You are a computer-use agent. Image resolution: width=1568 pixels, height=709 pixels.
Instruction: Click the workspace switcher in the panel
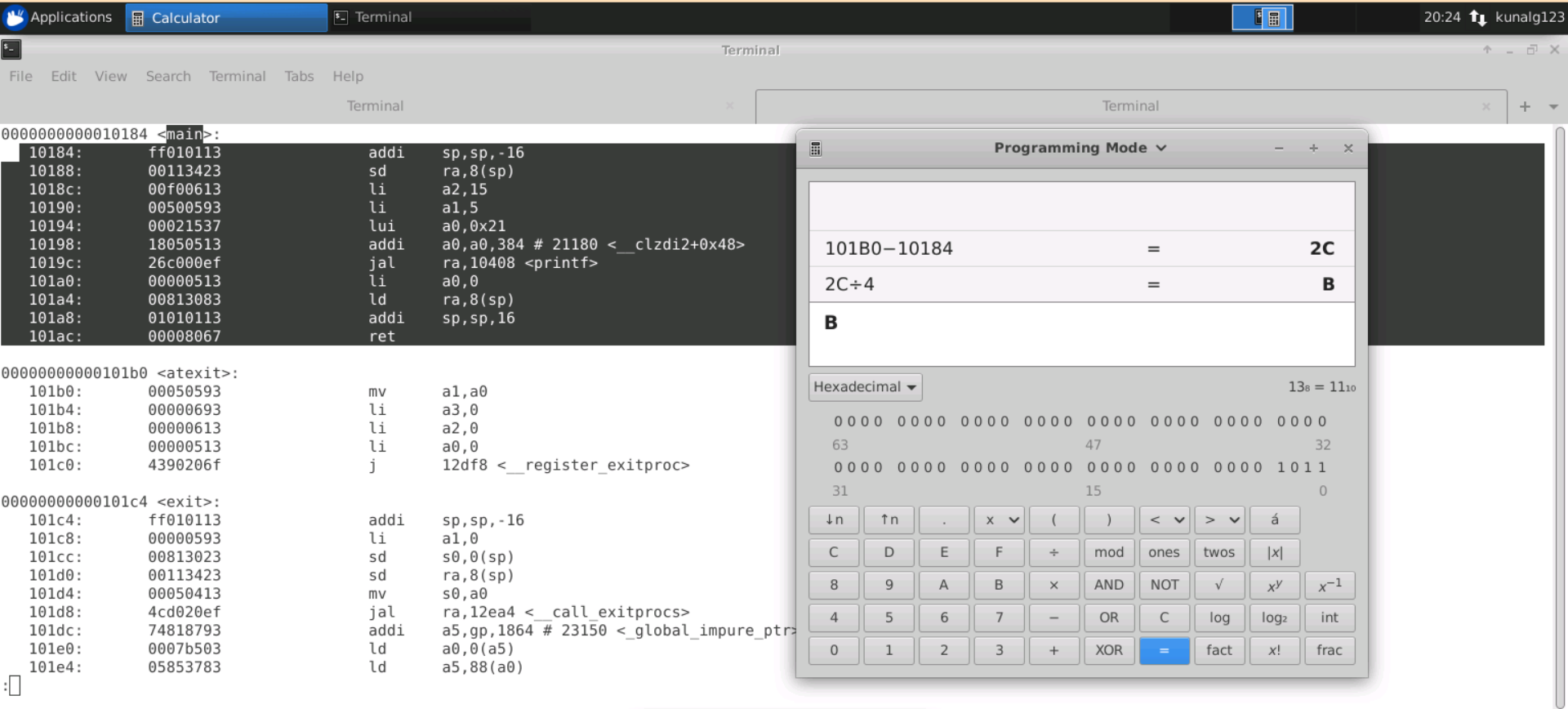click(x=1262, y=17)
